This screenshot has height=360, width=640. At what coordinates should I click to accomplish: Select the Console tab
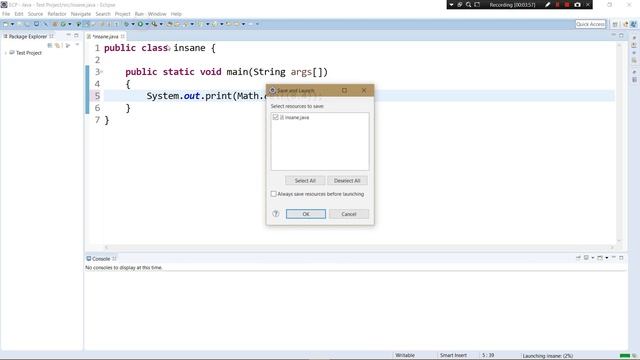click(101, 259)
